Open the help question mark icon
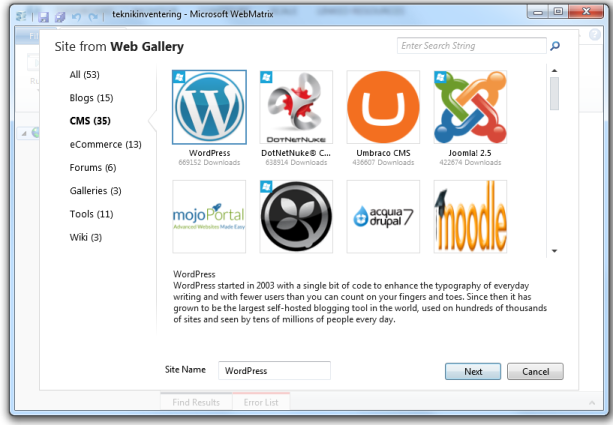Image resolution: width=613 pixels, height=425 pixels. point(595,35)
